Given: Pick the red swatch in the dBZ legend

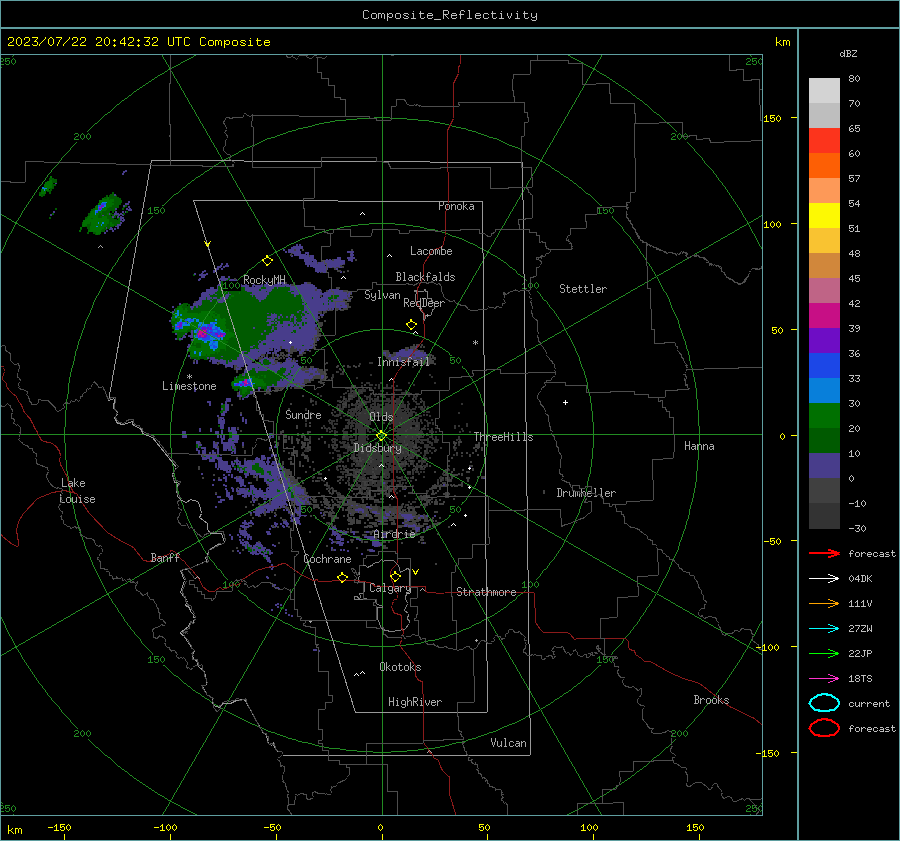Looking at the screenshot, I should (824, 141).
